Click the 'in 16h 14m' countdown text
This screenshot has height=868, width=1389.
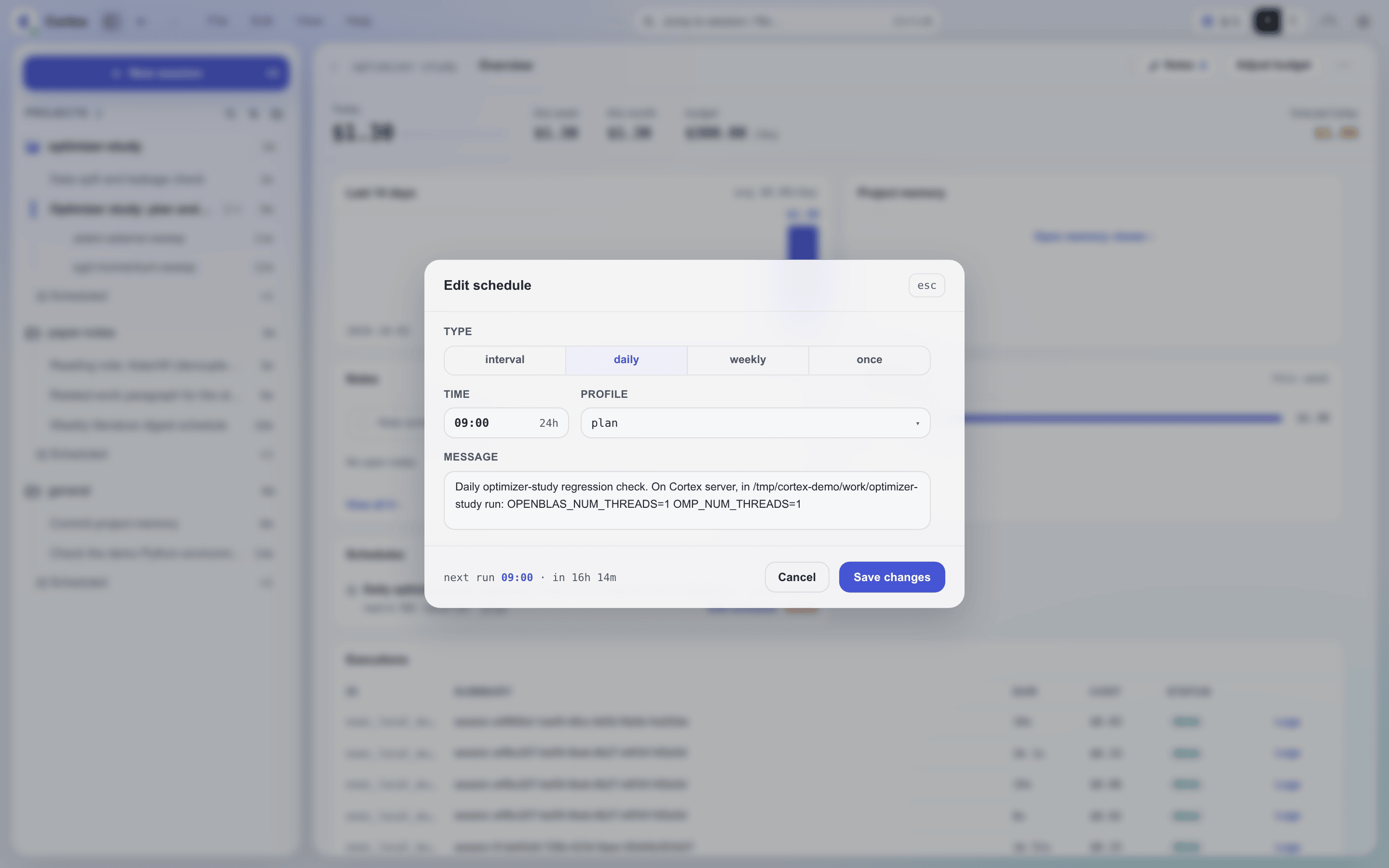coord(584,578)
